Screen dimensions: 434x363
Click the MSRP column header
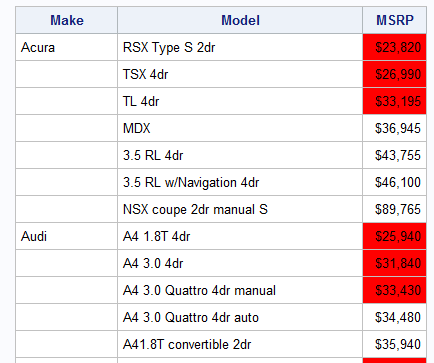[x=395, y=20]
